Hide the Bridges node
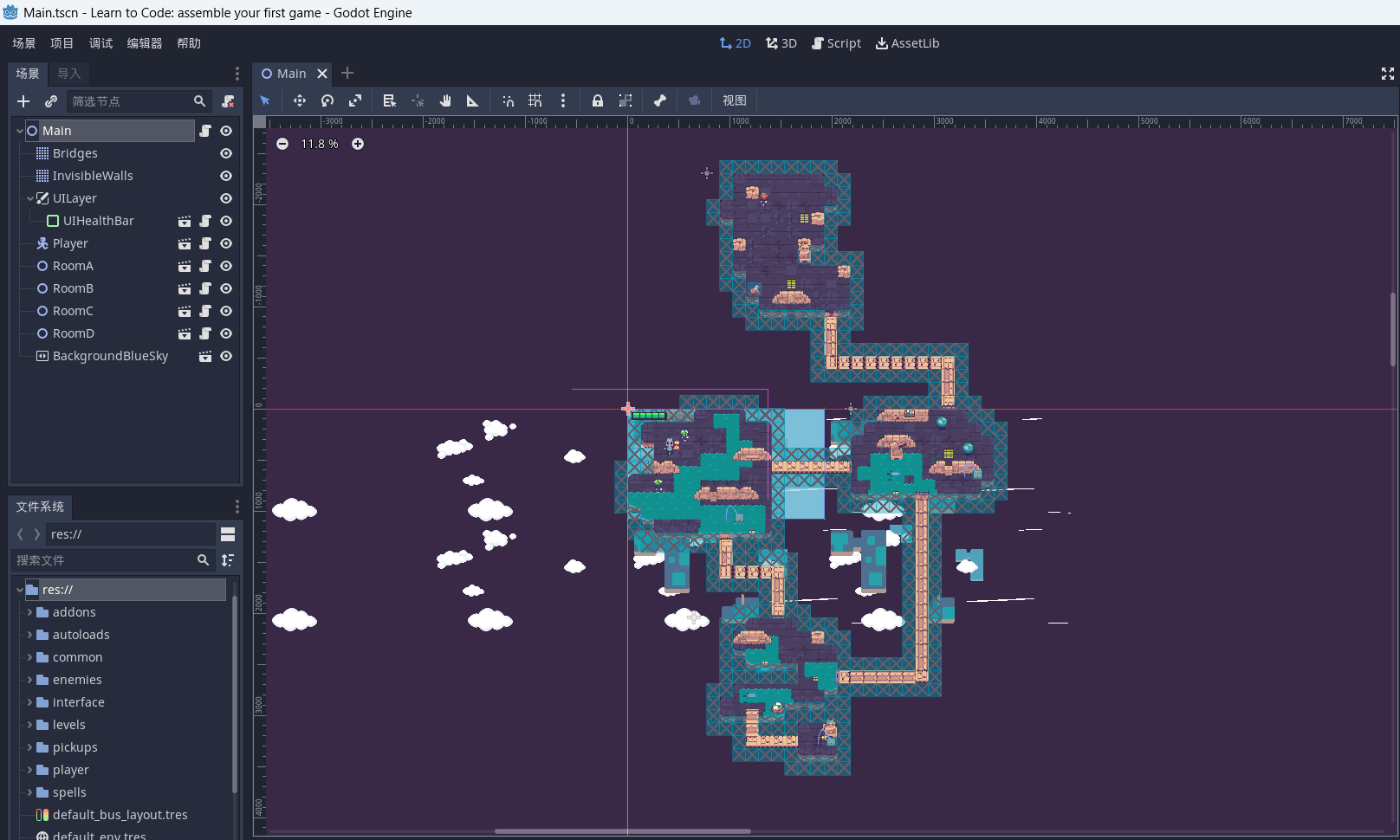Image resolution: width=1400 pixels, height=840 pixels. tap(226, 153)
